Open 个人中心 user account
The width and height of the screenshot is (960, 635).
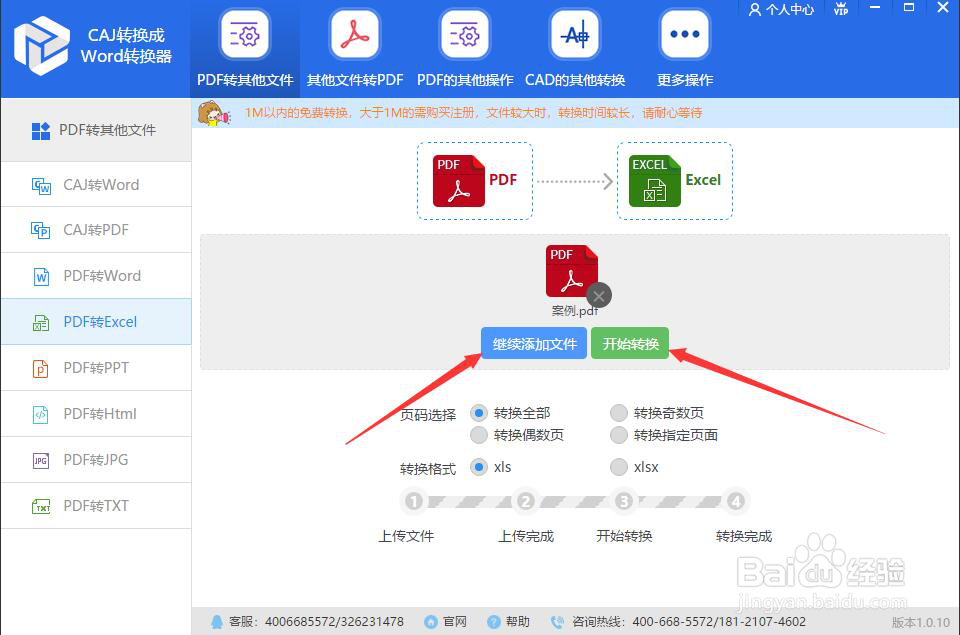click(x=782, y=9)
